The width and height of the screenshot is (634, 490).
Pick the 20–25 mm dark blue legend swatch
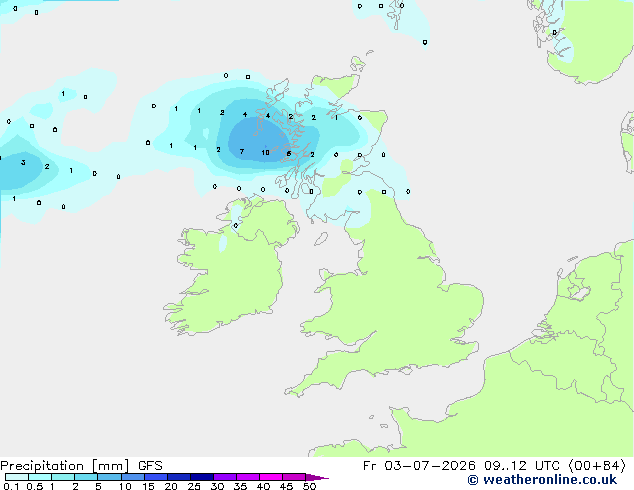pyautogui.click(x=178, y=477)
